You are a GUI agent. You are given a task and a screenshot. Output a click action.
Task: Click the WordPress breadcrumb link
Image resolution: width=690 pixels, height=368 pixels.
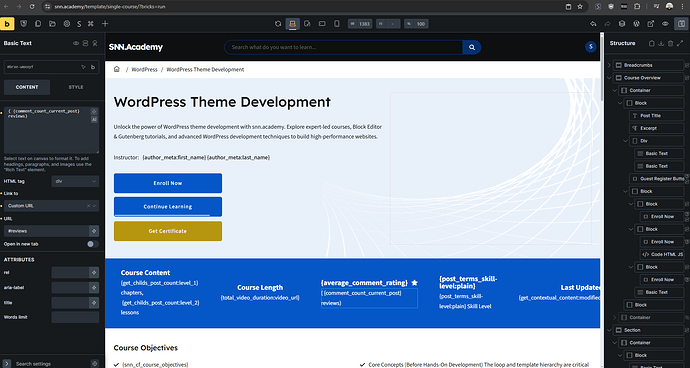(x=144, y=70)
